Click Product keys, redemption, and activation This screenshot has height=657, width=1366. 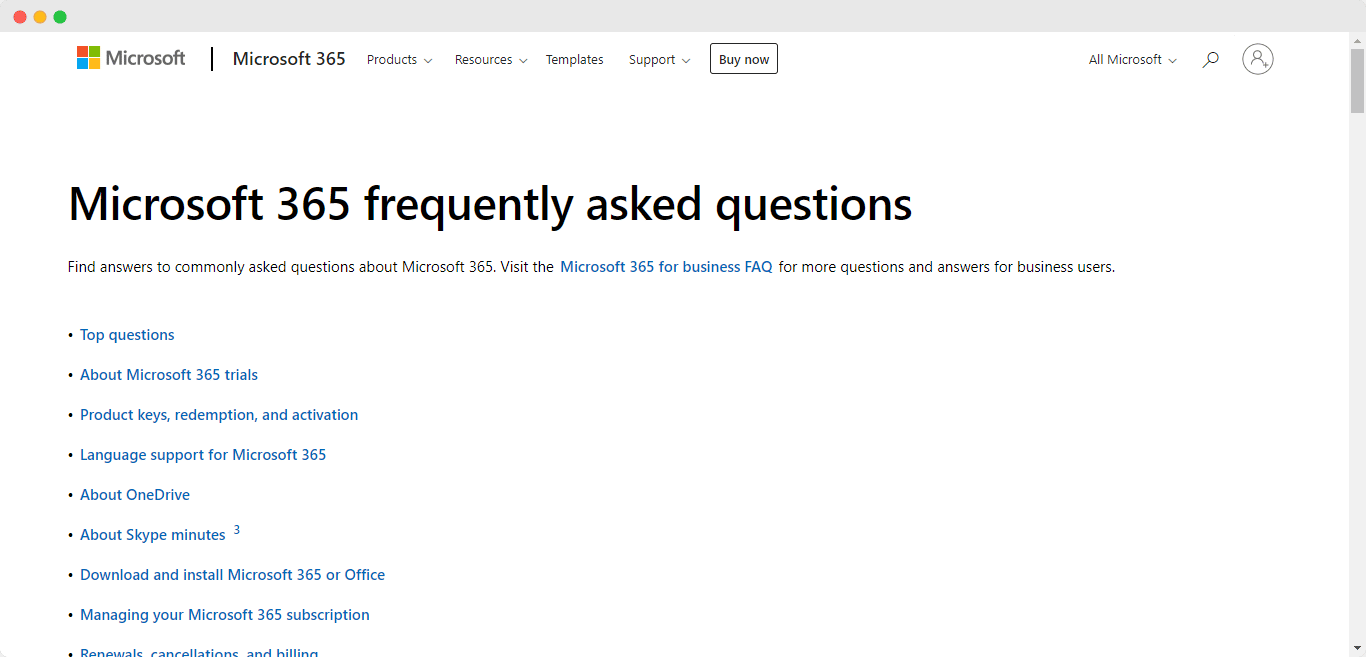(218, 414)
